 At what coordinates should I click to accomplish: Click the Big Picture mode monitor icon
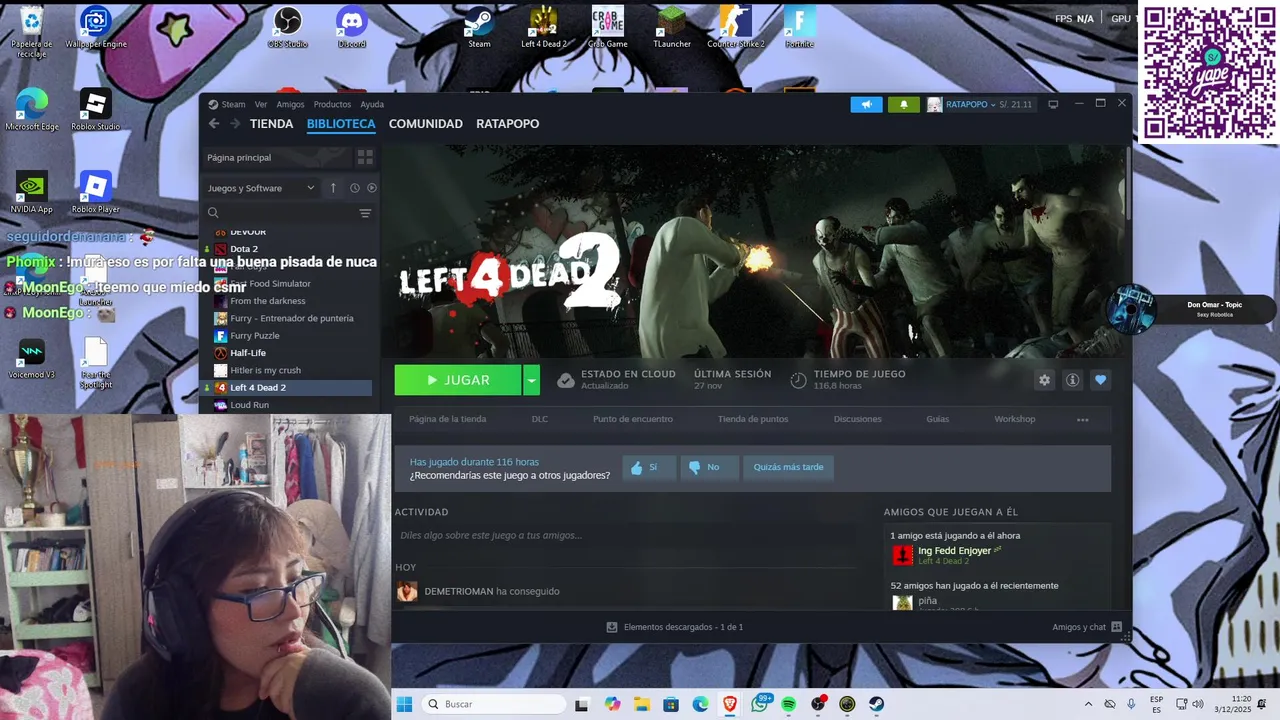click(x=1053, y=104)
